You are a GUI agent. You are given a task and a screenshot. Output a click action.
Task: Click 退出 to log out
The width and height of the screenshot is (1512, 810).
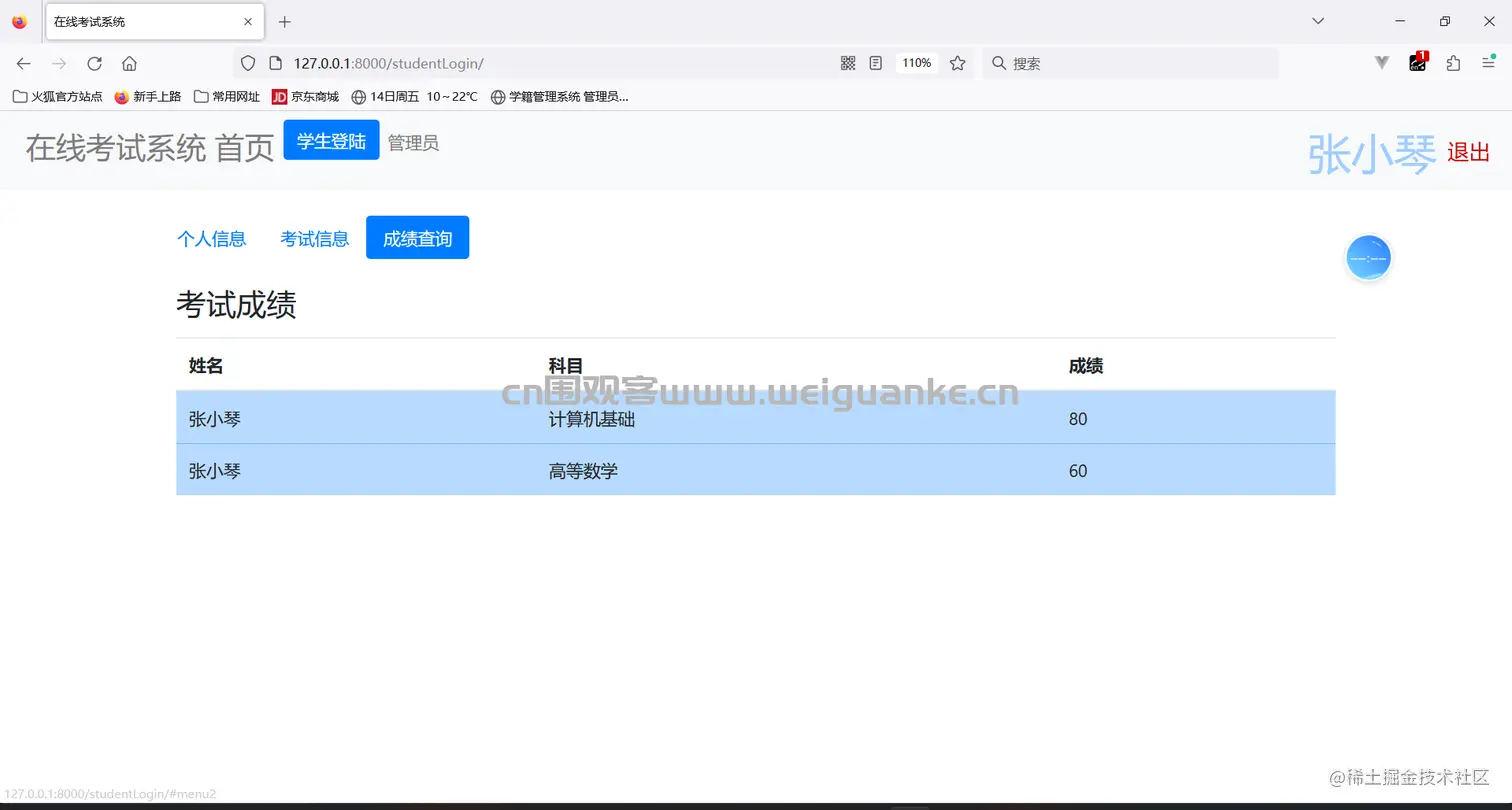(1468, 152)
